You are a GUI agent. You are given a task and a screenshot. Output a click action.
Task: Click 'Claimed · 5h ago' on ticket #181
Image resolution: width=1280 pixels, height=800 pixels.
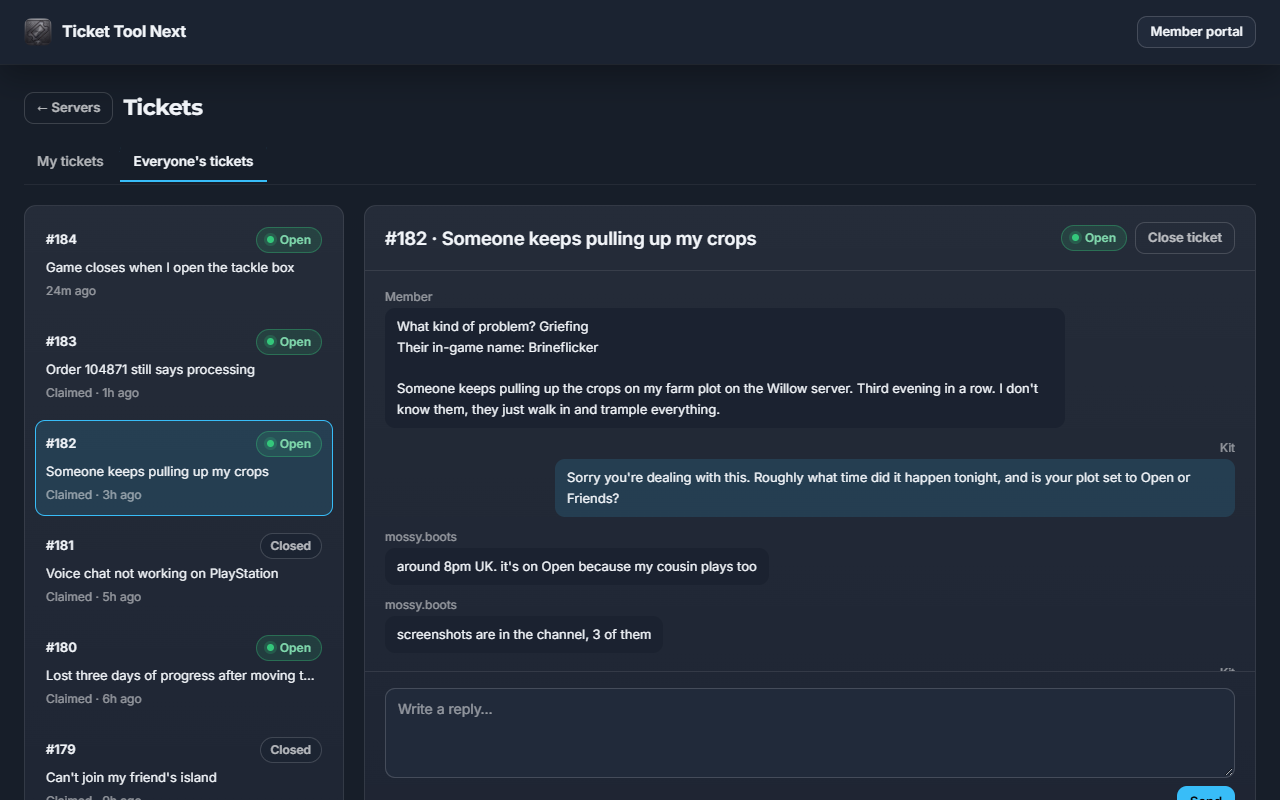(94, 597)
